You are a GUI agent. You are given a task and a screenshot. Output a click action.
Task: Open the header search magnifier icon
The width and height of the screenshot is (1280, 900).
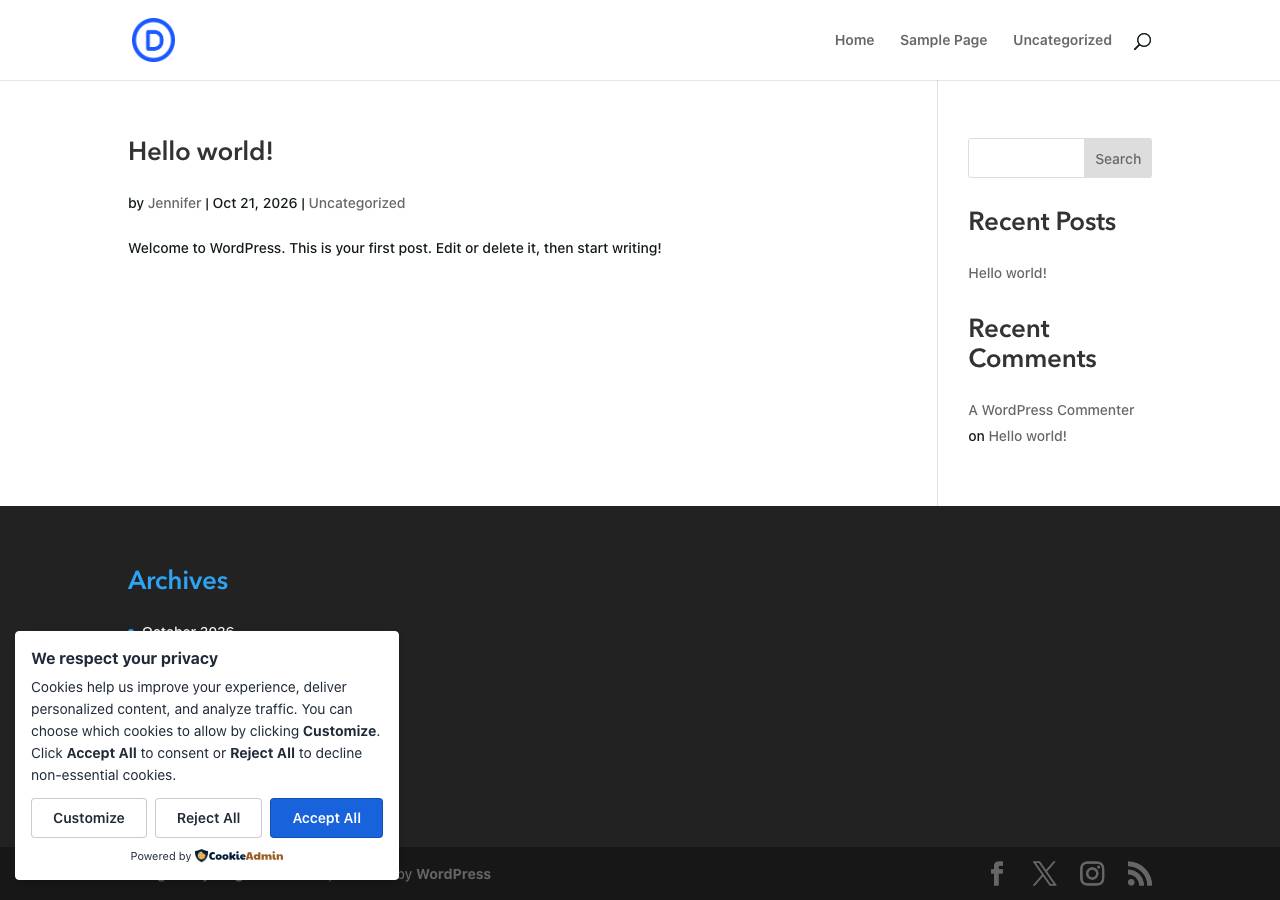(1142, 41)
